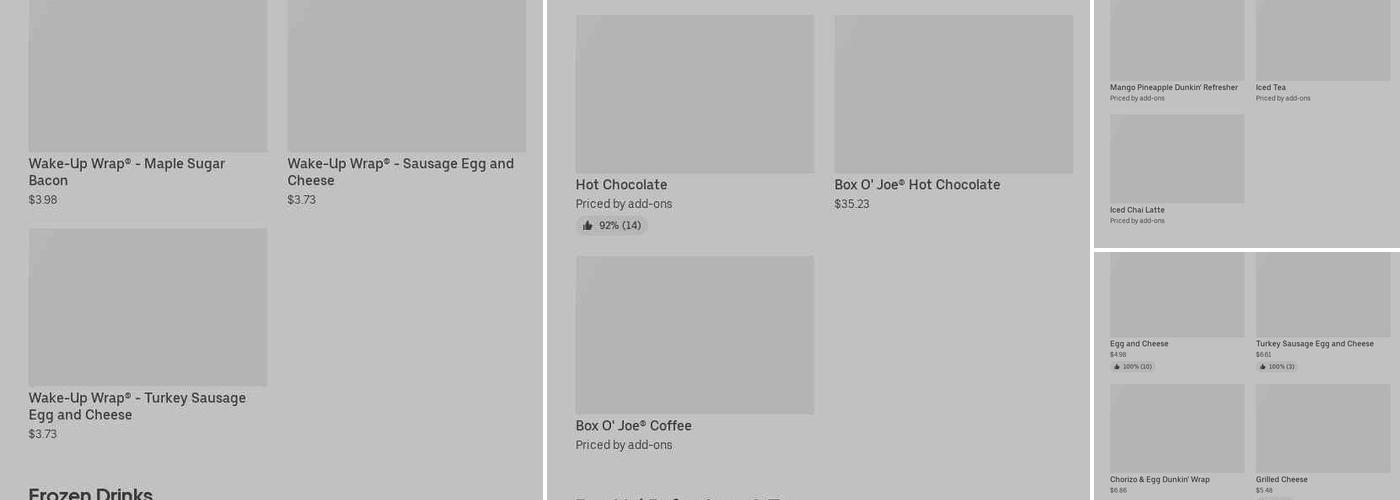Click the Egg and Cheese 100% rating badge
Image resolution: width=1400 pixels, height=500 pixels.
click(x=1132, y=367)
